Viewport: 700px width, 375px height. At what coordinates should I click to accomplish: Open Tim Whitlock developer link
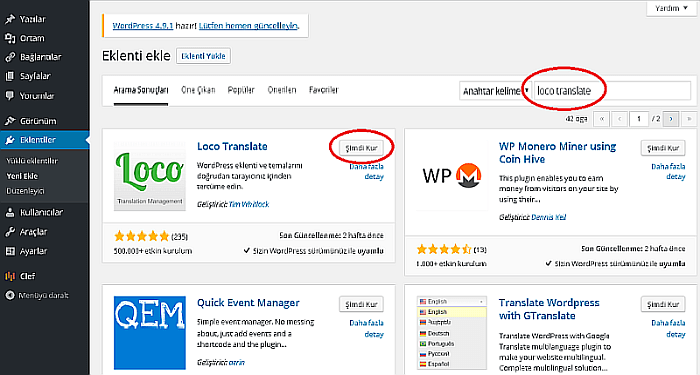(x=249, y=204)
